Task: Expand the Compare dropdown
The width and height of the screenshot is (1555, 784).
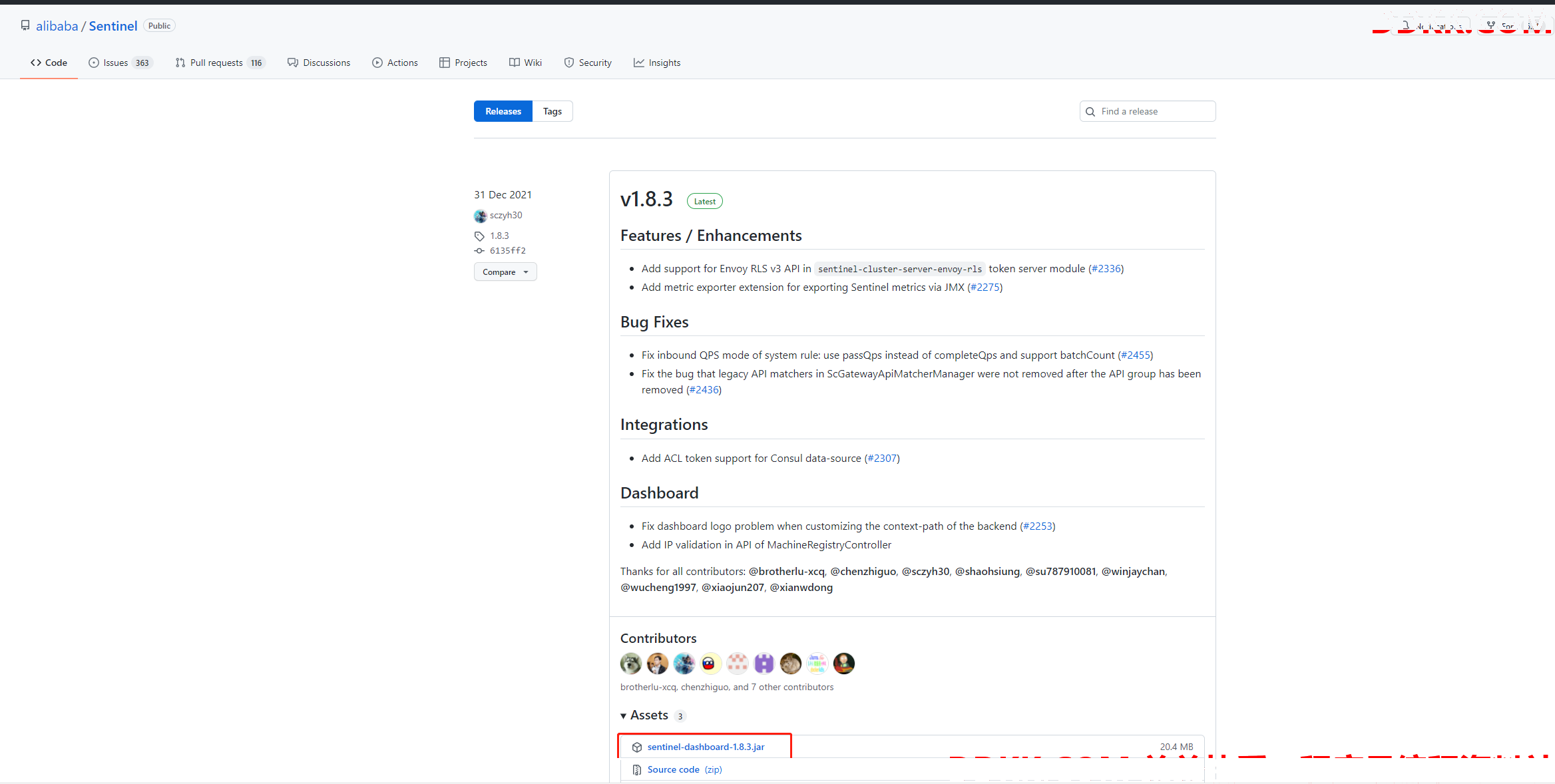Action: pos(505,272)
